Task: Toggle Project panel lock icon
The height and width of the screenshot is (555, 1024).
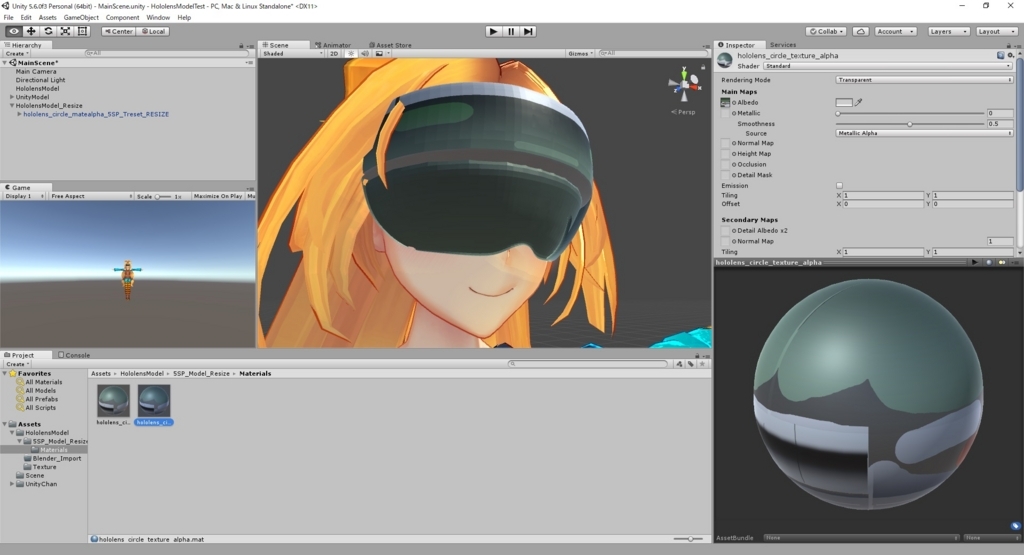Action: pyautogui.click(x=697, y=355)
